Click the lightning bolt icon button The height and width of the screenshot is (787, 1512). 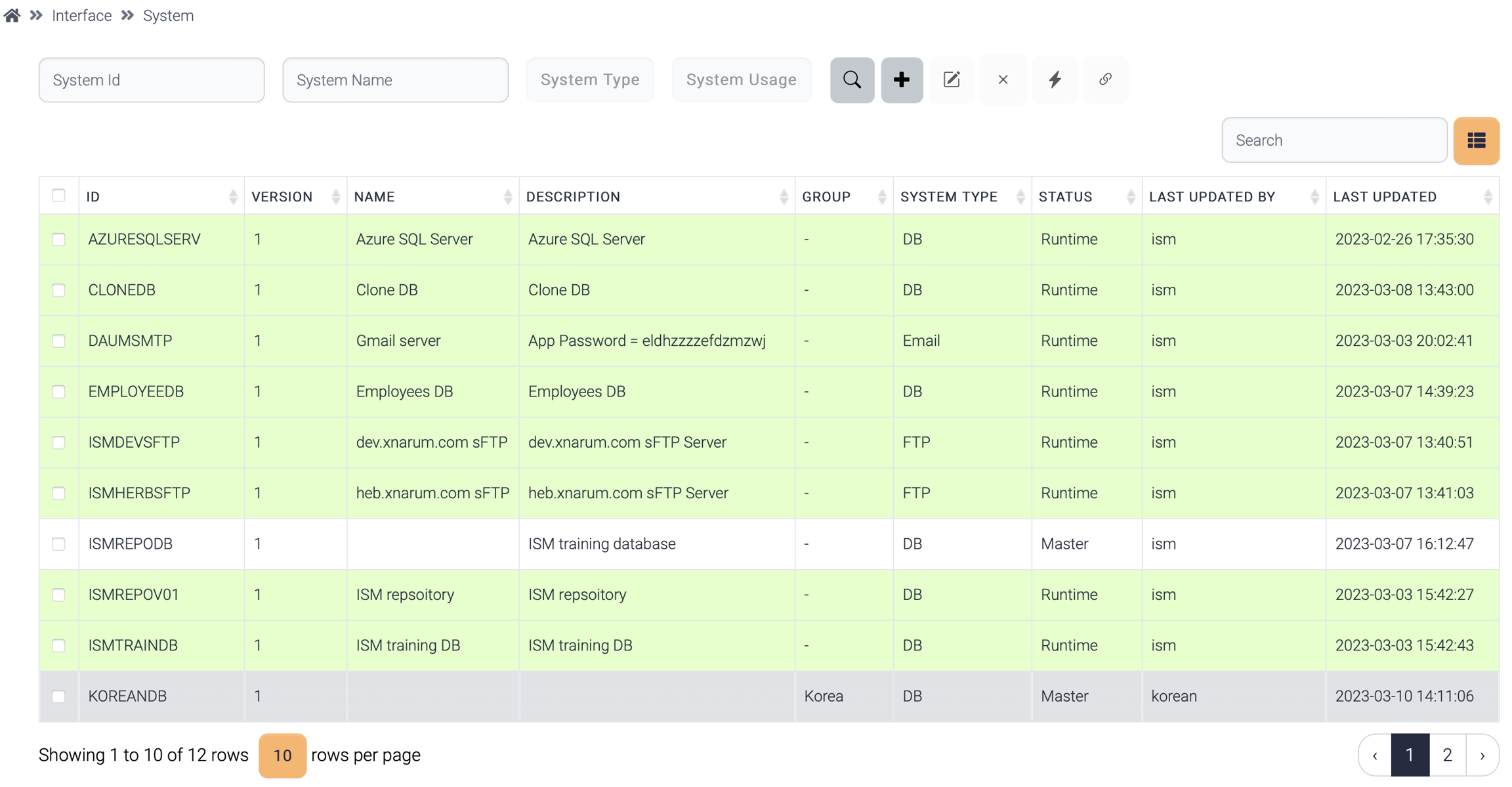point(1055,80)
